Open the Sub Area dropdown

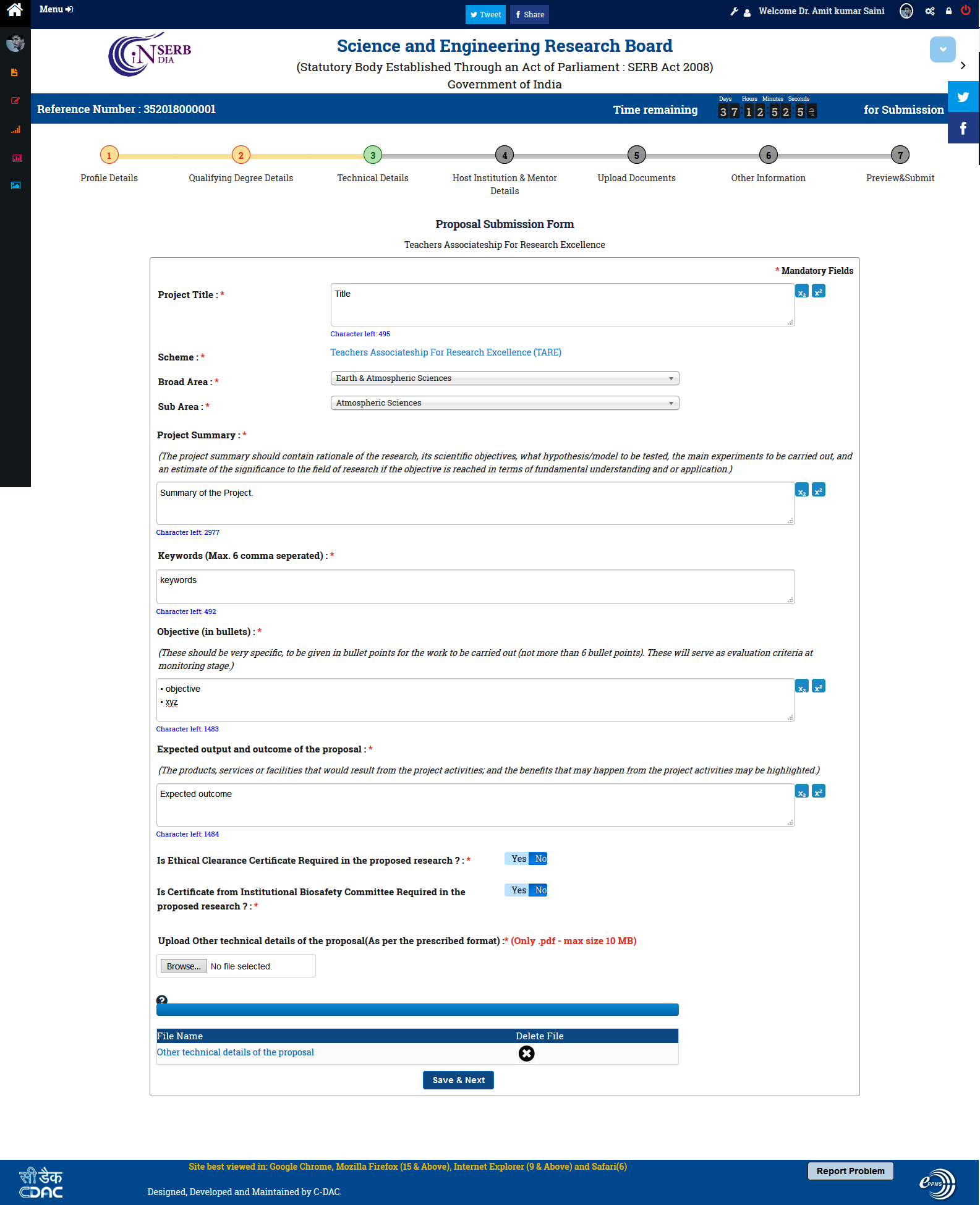pos(505,403)
